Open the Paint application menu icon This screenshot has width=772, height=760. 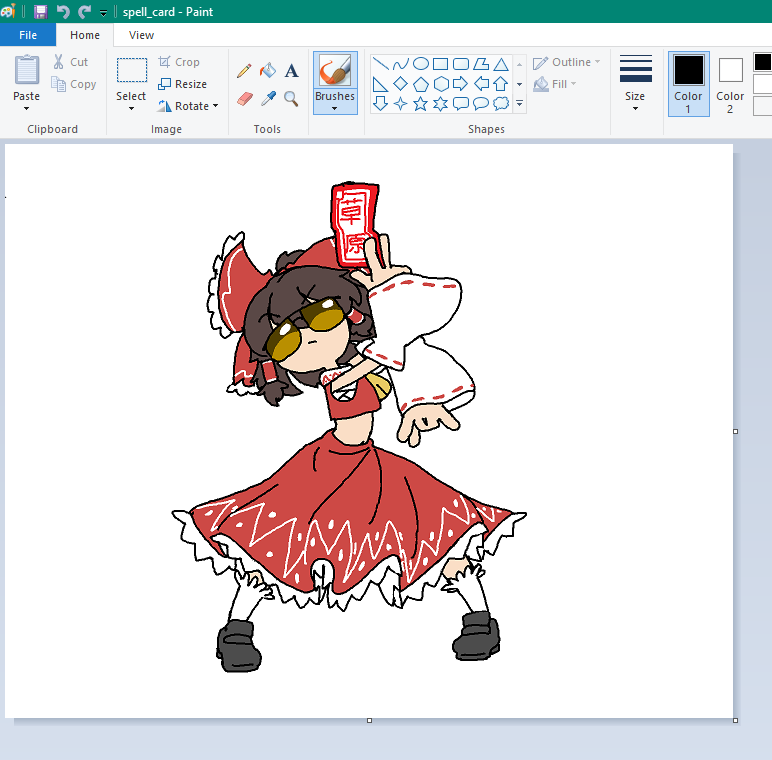click(8, 11)
